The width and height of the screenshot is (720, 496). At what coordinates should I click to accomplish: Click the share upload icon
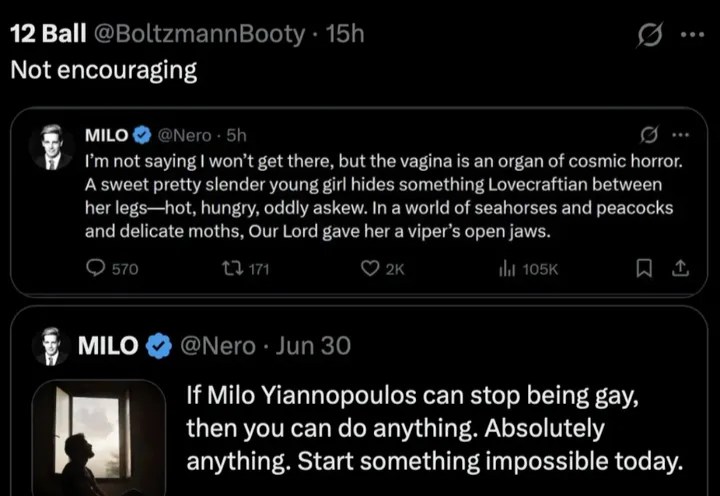pos(681,268)
